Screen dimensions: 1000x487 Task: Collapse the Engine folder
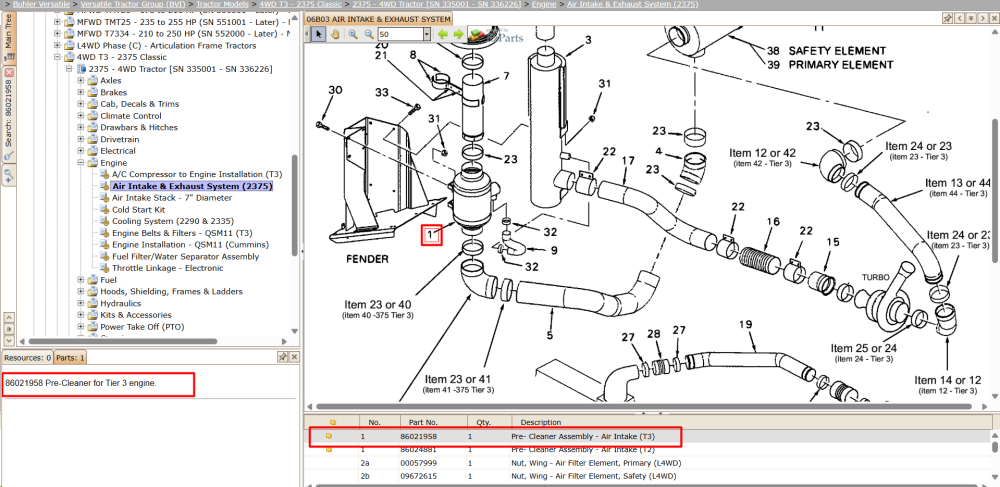[x=80, y=163]
